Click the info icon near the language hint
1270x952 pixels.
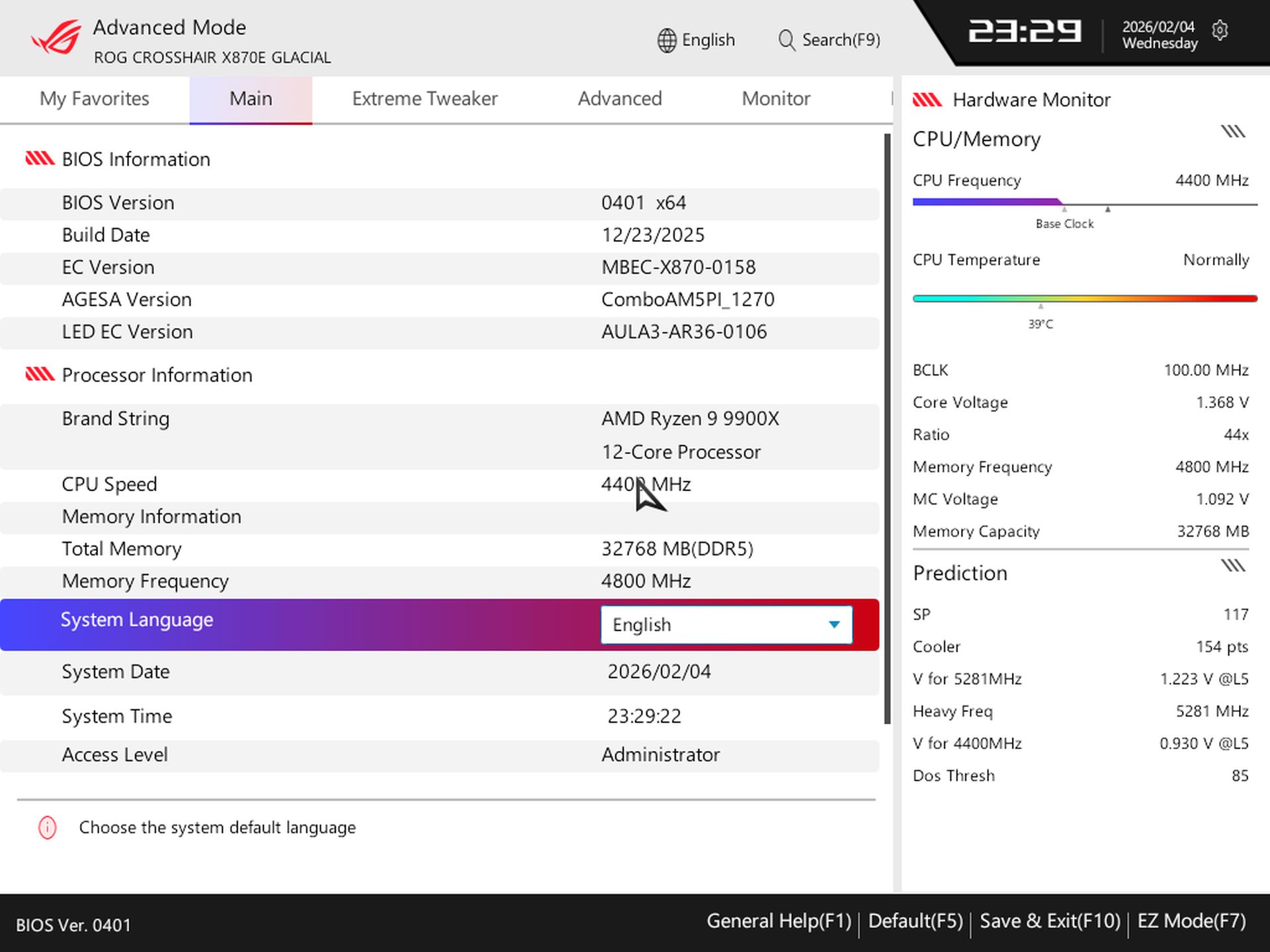pos(46,827)
